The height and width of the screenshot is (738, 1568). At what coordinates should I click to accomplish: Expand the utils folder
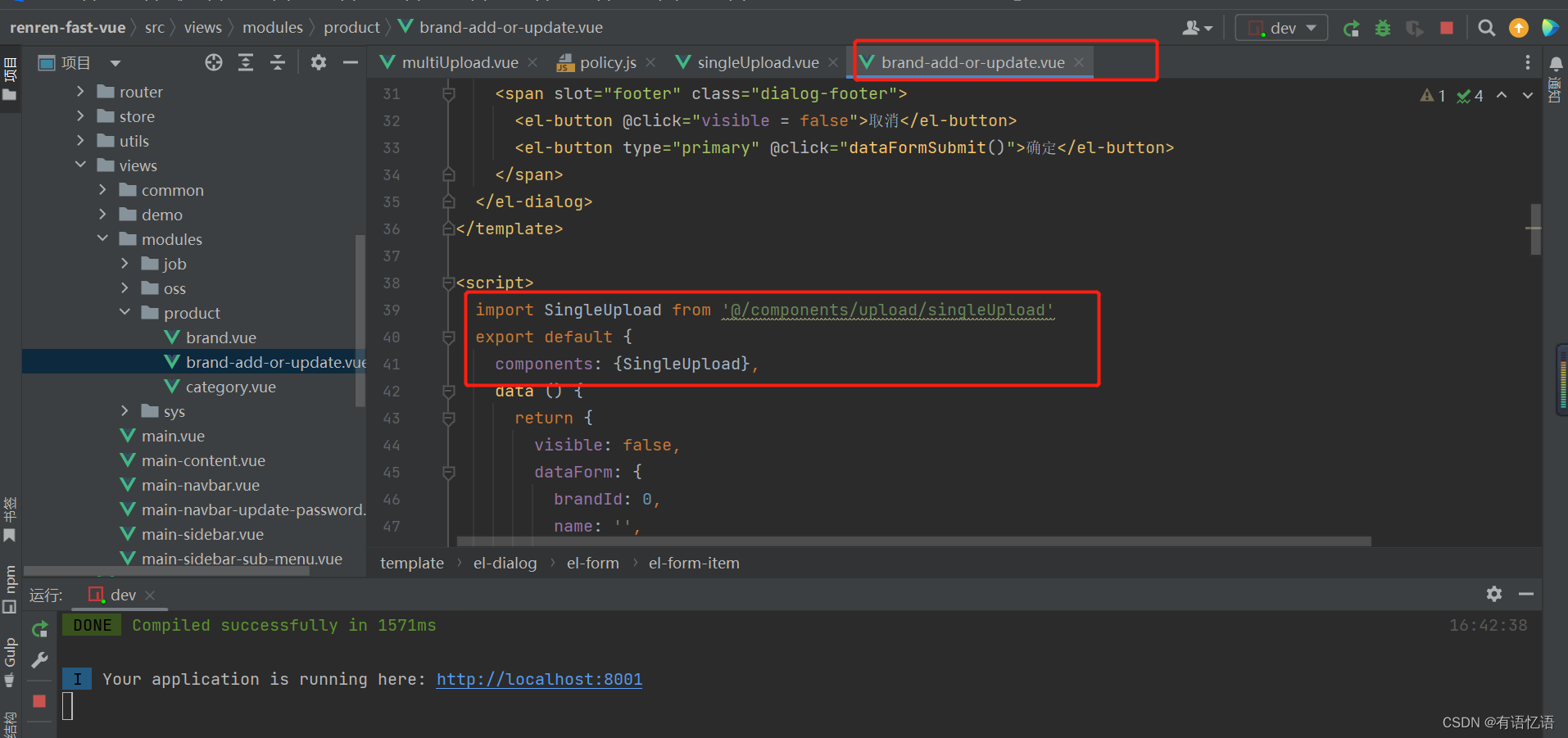tap(80, 140)
